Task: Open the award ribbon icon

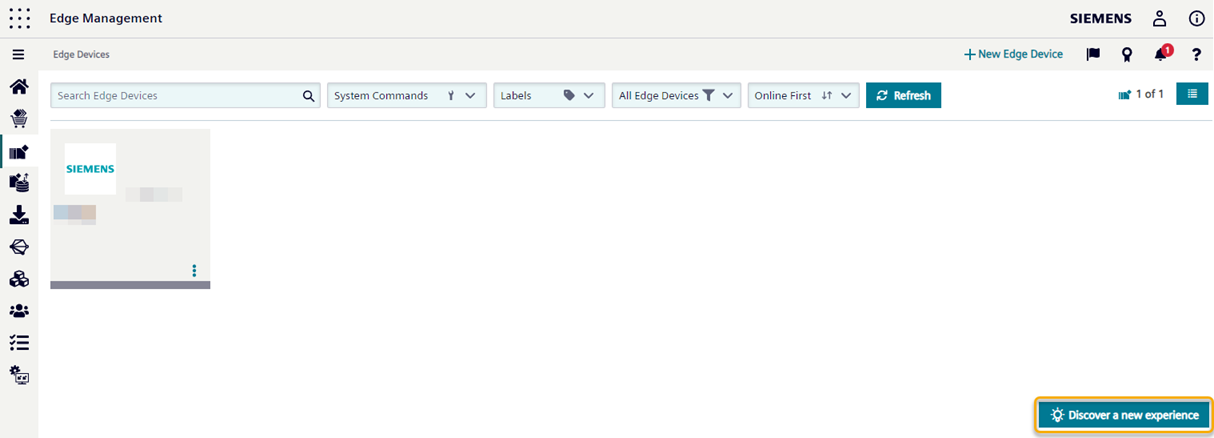Action: tap(1127, 54)
